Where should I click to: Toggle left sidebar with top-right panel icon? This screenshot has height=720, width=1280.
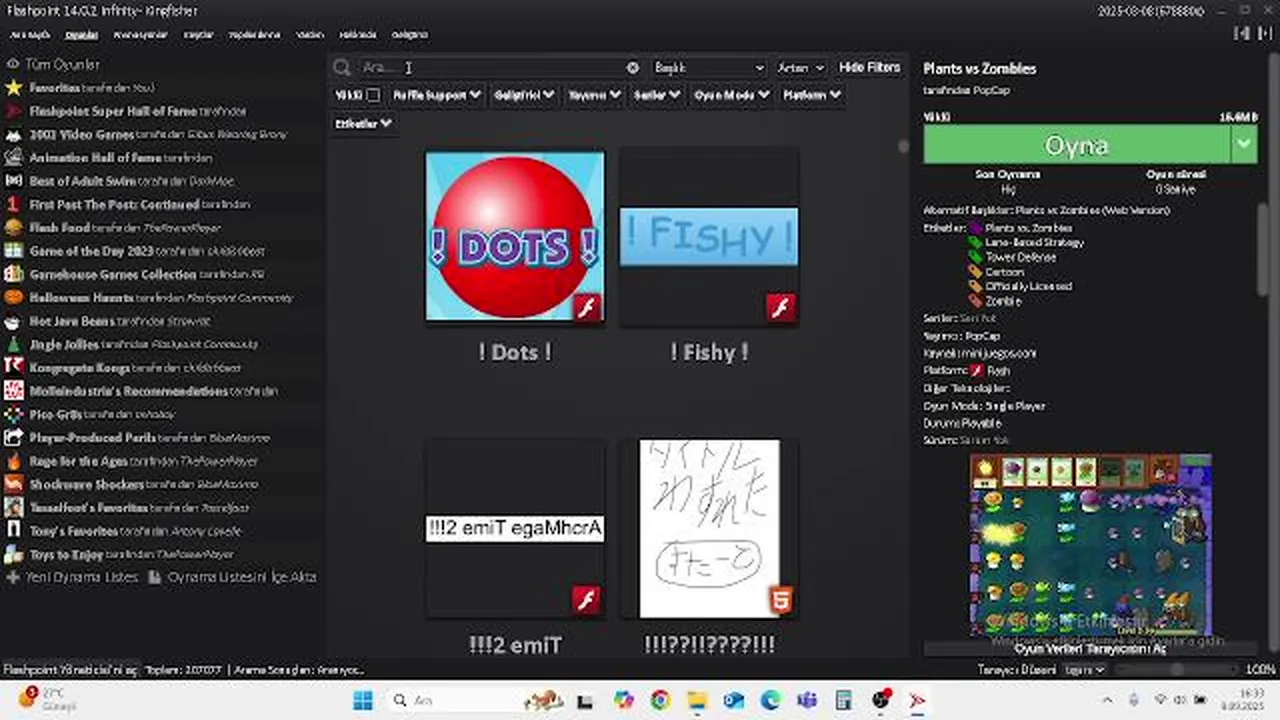1242,33
